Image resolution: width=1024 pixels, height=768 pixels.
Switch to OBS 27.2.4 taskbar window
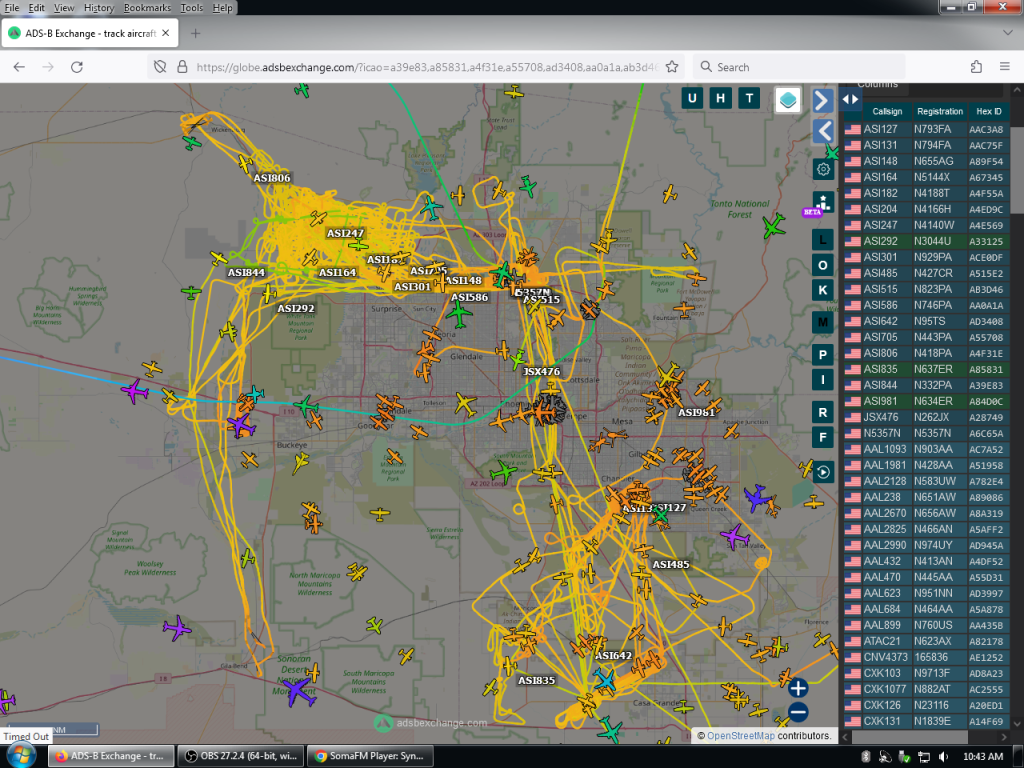[x=239, y=756]
